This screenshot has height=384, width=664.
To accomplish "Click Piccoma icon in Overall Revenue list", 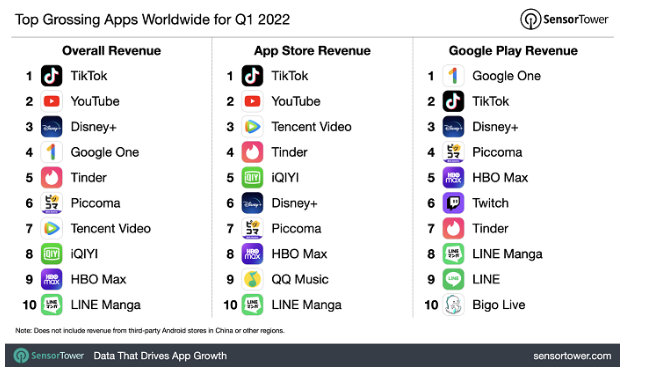I will (52, 203).
